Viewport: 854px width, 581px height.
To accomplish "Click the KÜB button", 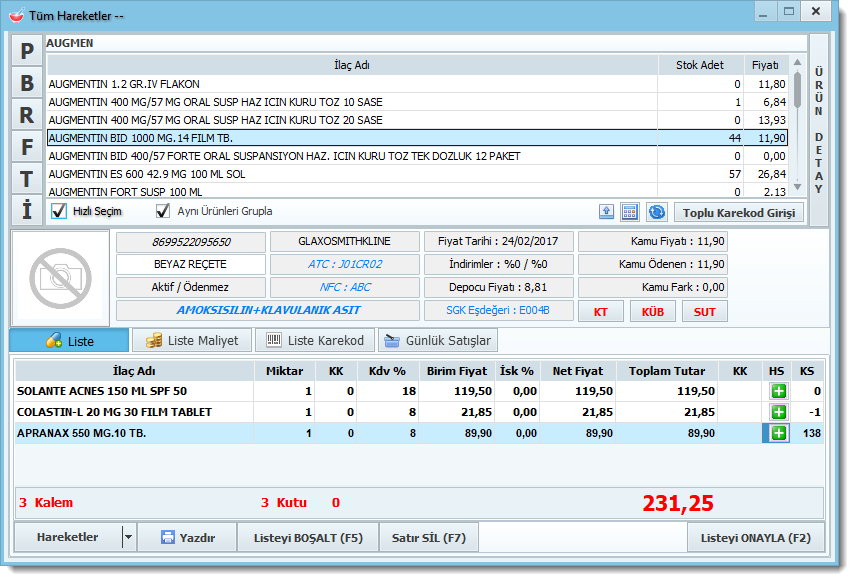I will (x=652, y=311).
